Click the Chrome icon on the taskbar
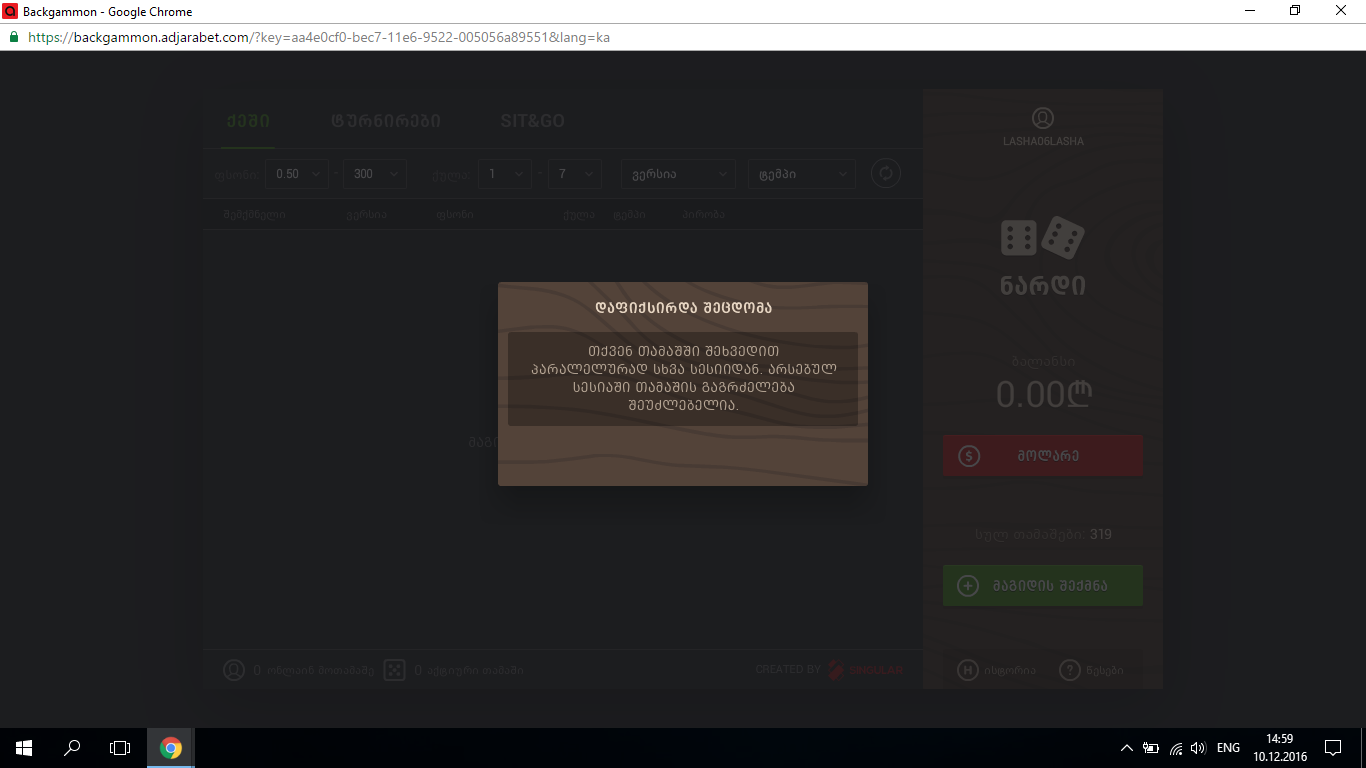The height and width of the screenshot is (768, 1366). (171, 748)
